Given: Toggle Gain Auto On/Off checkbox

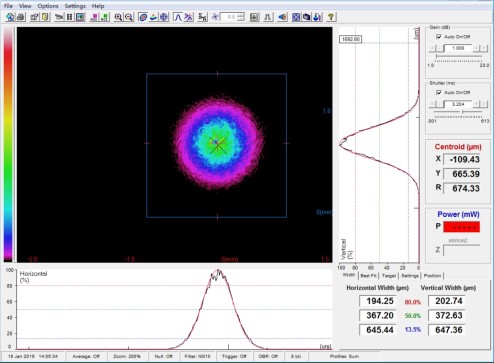Looking at the screenshot, I should tap(439, 37).
